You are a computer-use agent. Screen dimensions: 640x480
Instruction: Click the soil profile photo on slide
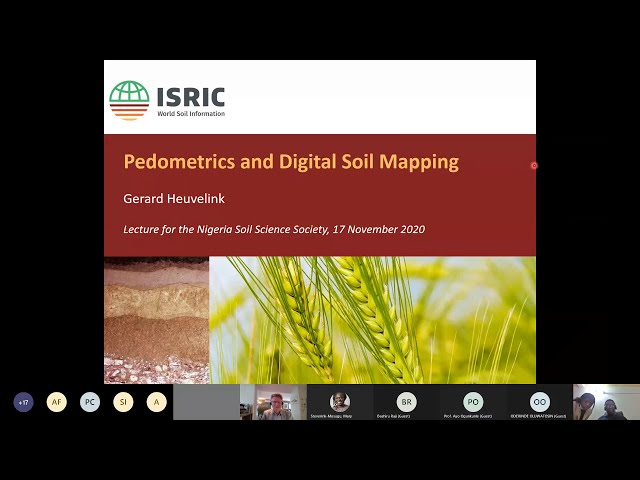(x=157, y=320)
